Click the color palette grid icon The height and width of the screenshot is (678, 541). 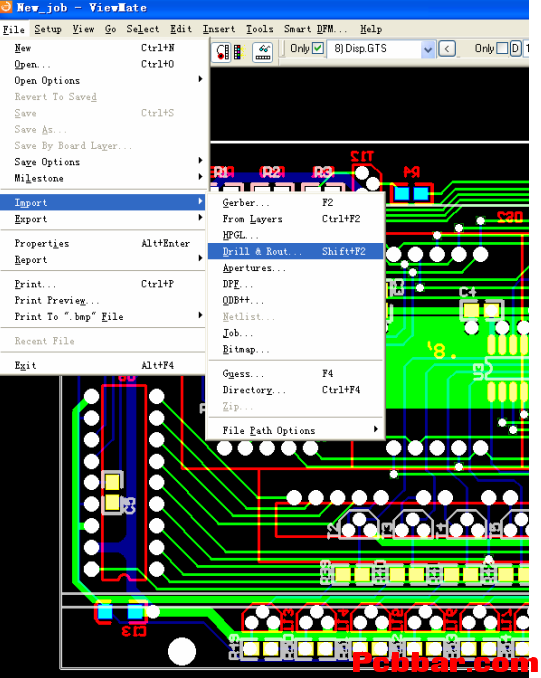click(x=238, y=52)
